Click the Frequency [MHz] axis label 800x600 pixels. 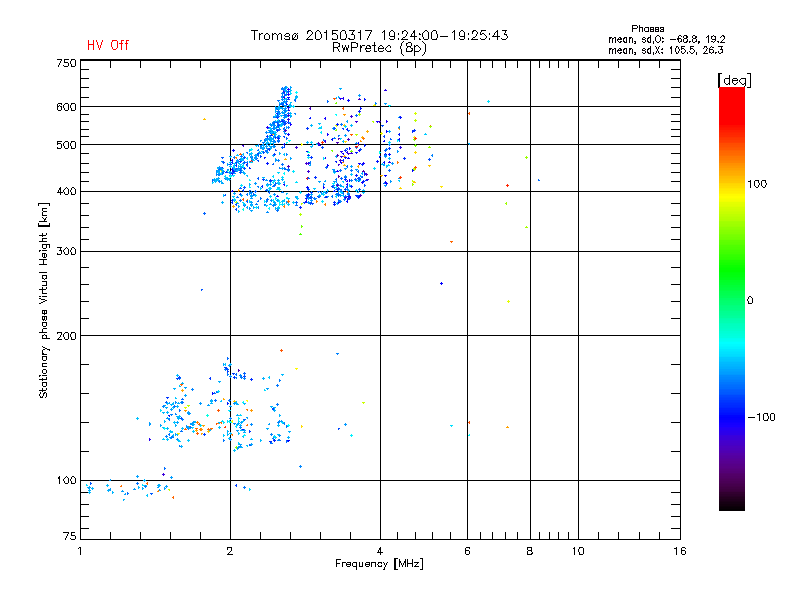(x=379, y=564)
